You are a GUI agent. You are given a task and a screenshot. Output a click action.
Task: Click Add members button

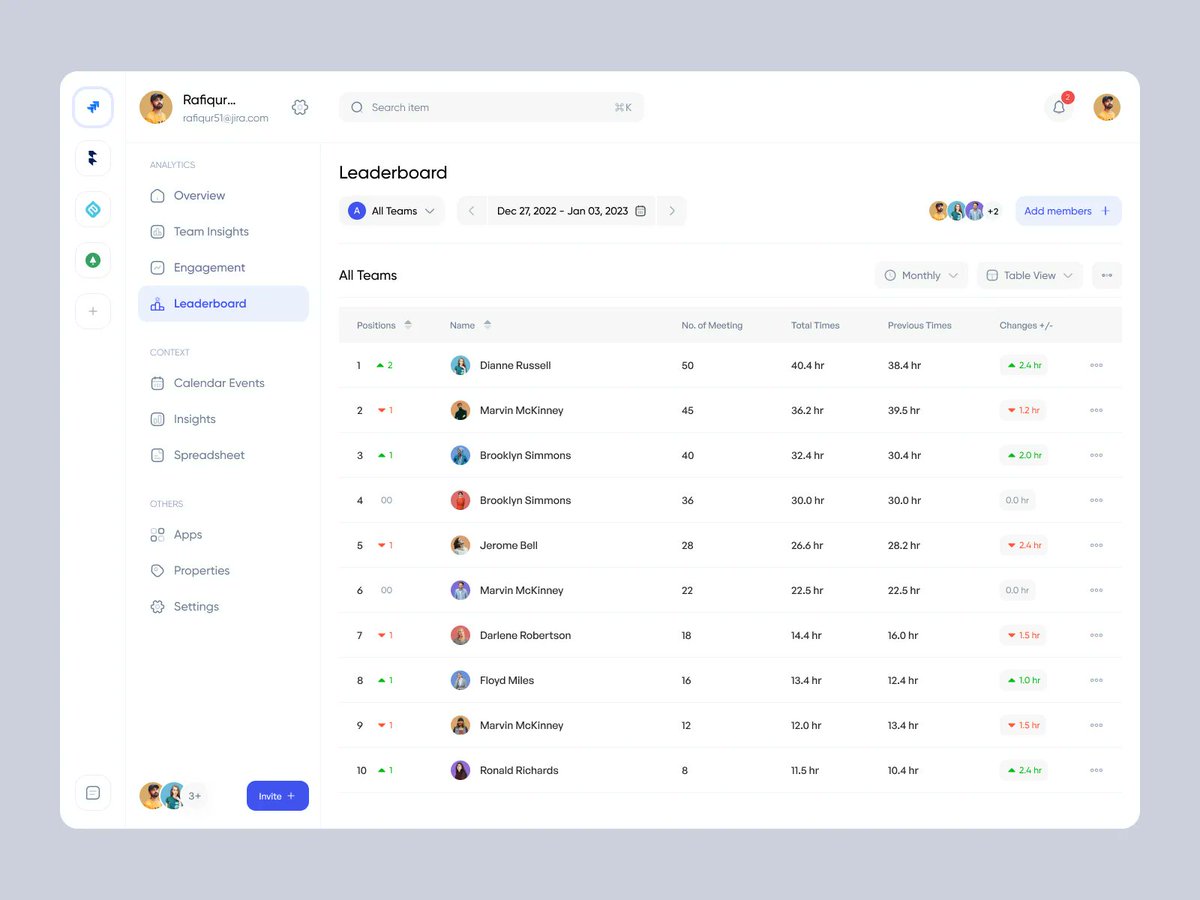(1068, 211)
